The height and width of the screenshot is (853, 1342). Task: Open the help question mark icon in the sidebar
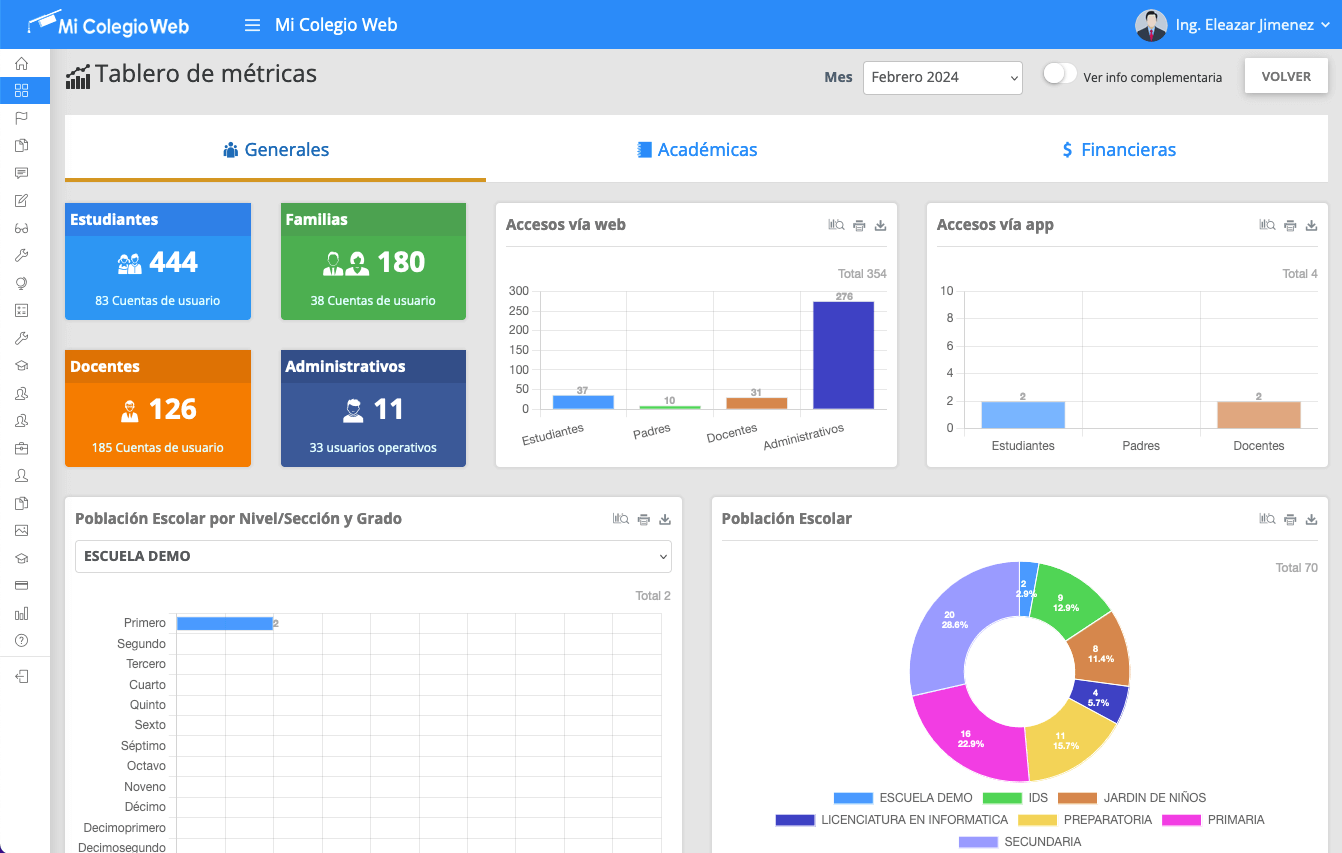tap(22, 640)
